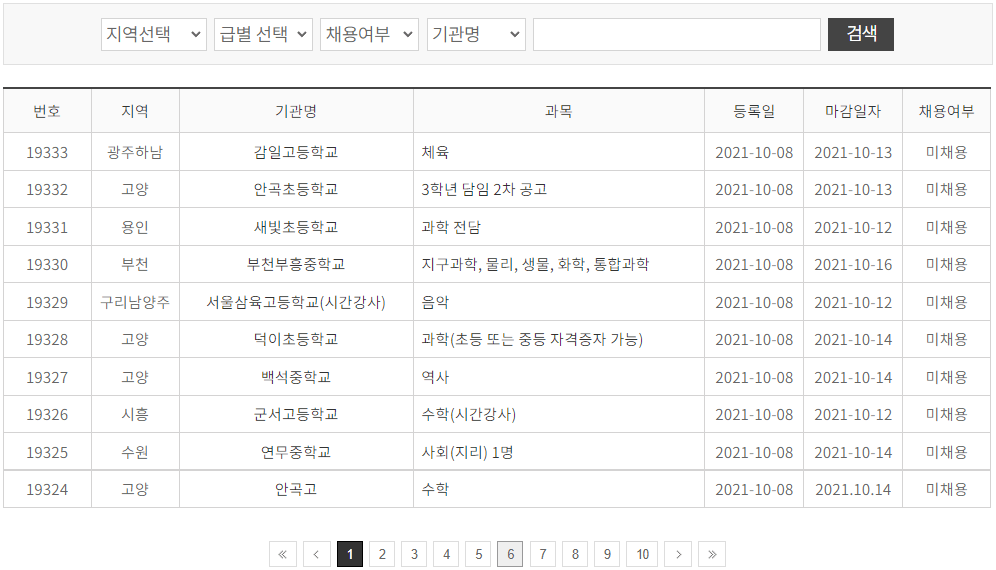
Task: Click subject 체육 in row 19333
Action: pos(435,153)
